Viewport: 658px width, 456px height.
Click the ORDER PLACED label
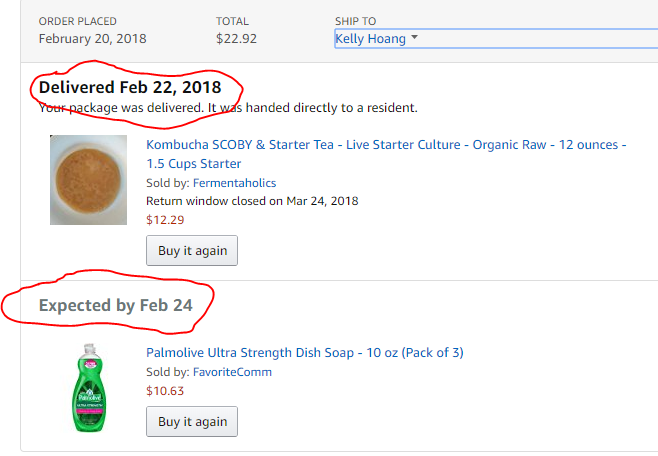78,21
